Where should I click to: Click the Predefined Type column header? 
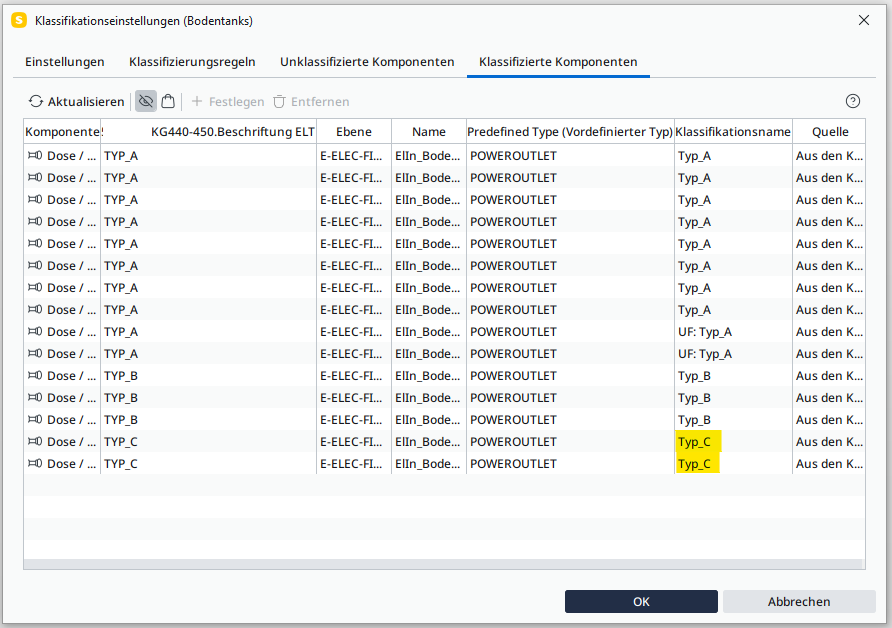(570, 132)
